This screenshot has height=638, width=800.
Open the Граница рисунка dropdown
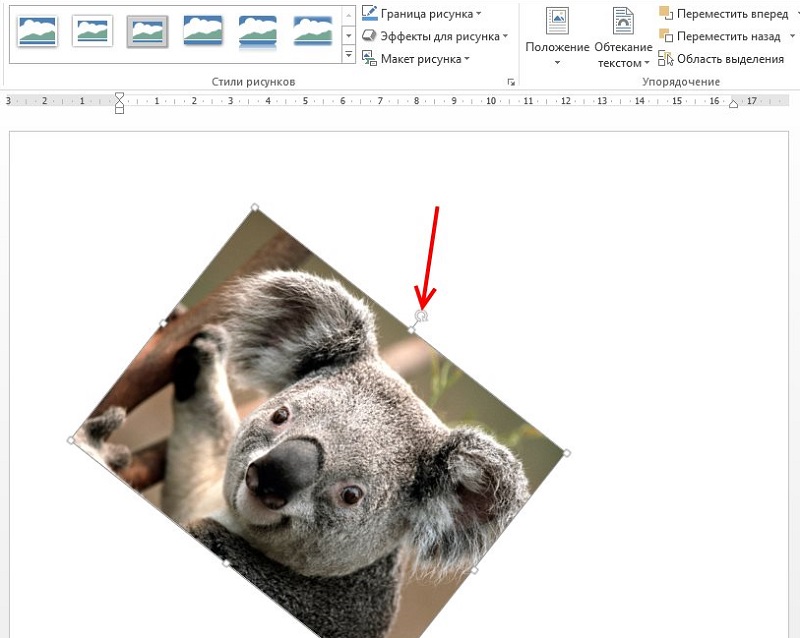(x=421, y=14)
